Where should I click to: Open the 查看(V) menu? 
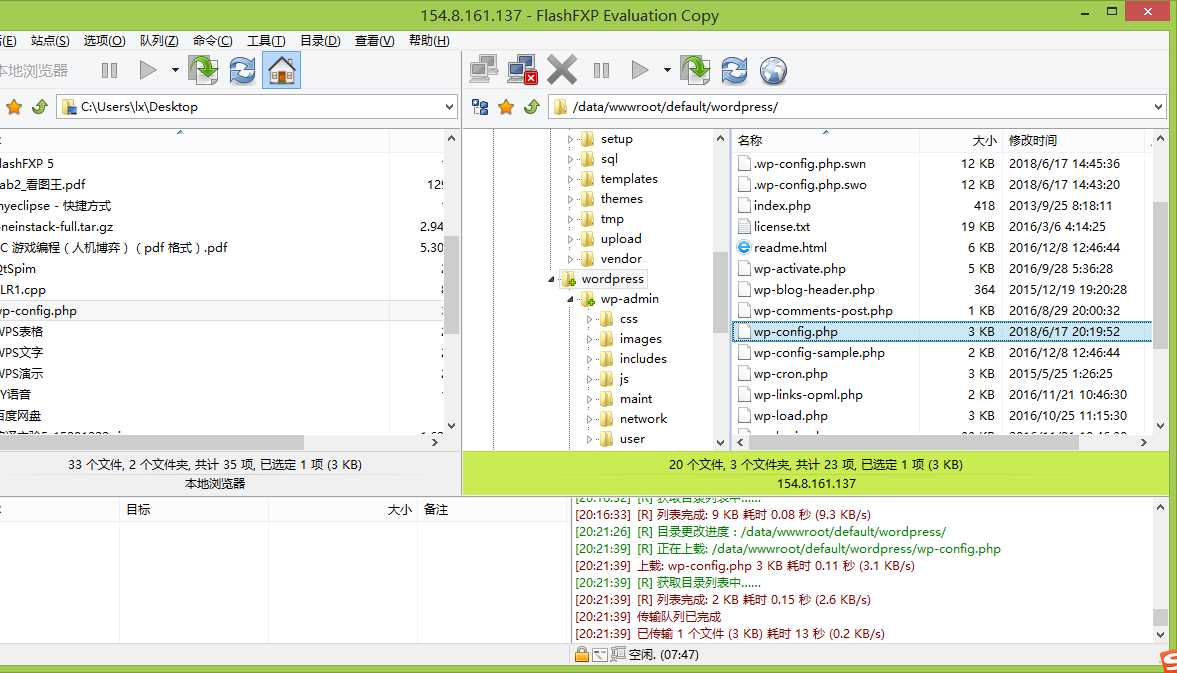tap(375, 41)
